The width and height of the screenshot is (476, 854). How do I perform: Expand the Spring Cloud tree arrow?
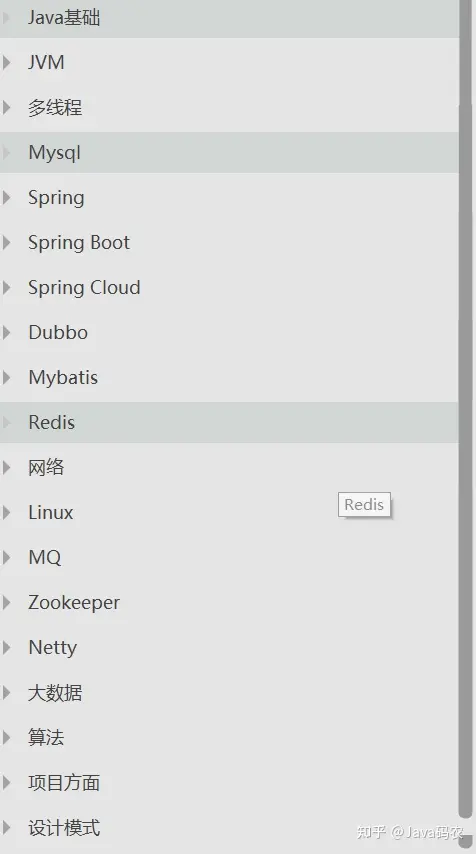(x=6, y=287)
